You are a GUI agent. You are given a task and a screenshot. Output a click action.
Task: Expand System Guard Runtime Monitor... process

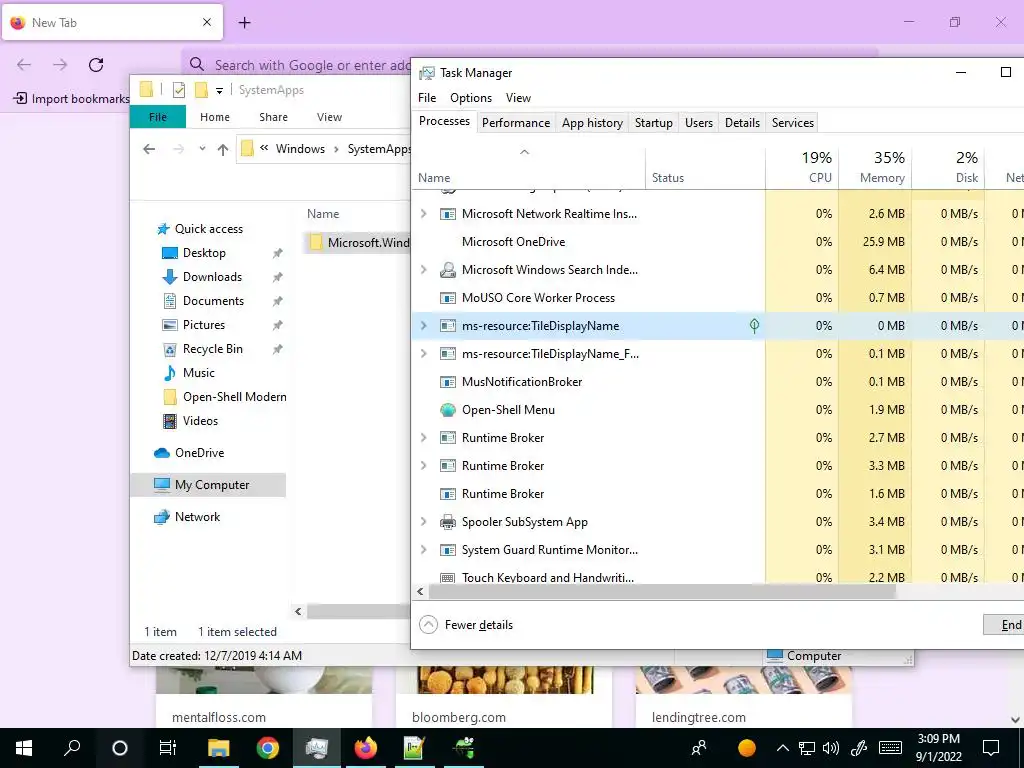[x=423, y=549]
